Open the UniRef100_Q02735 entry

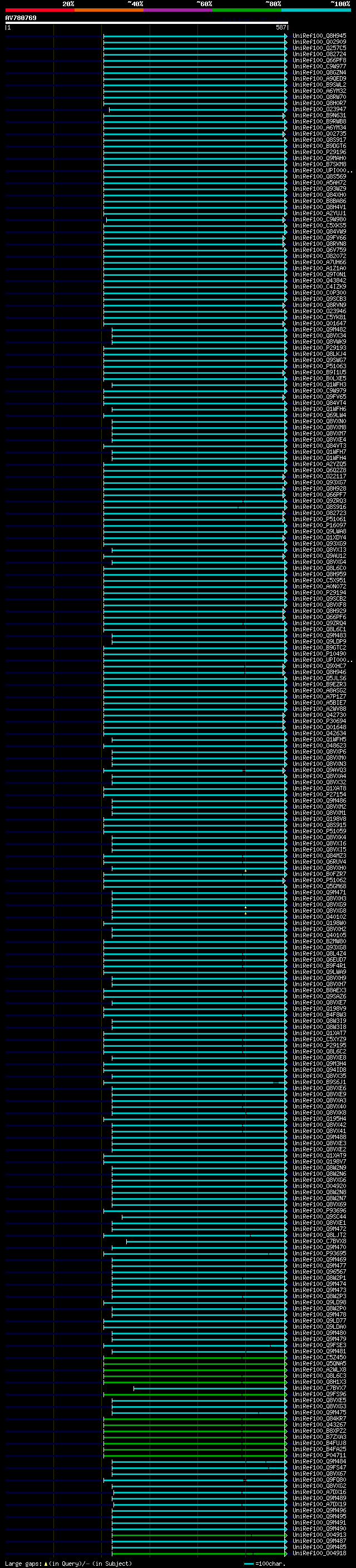pyautogui.click(x=319, y=133)
